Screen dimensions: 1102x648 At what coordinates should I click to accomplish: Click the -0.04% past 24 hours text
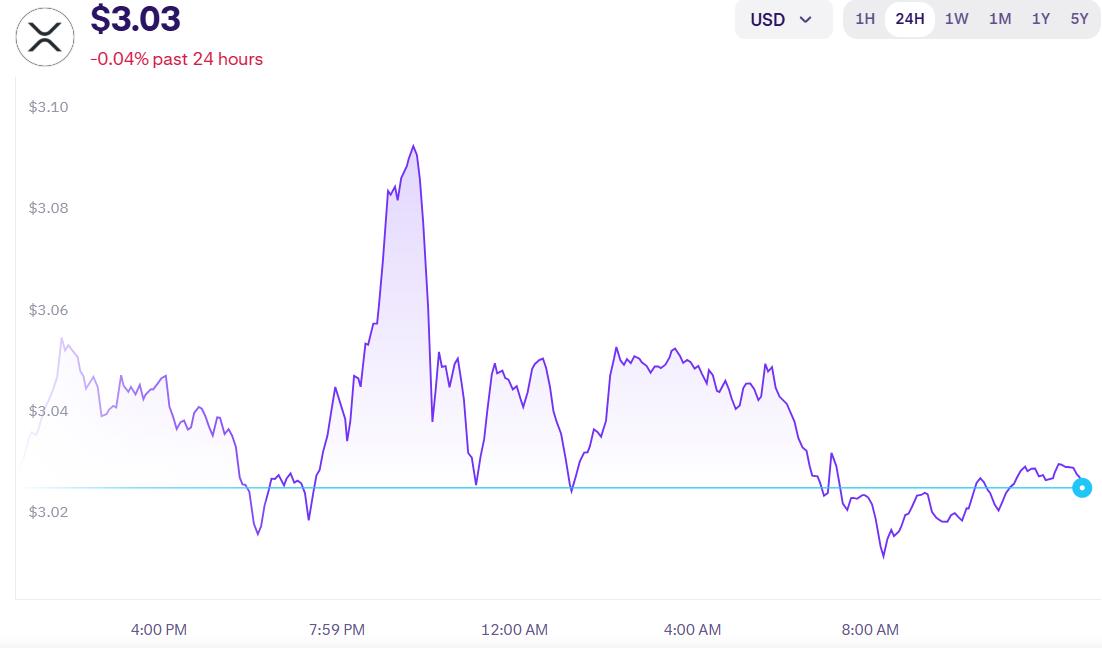(x=176, y=59)
